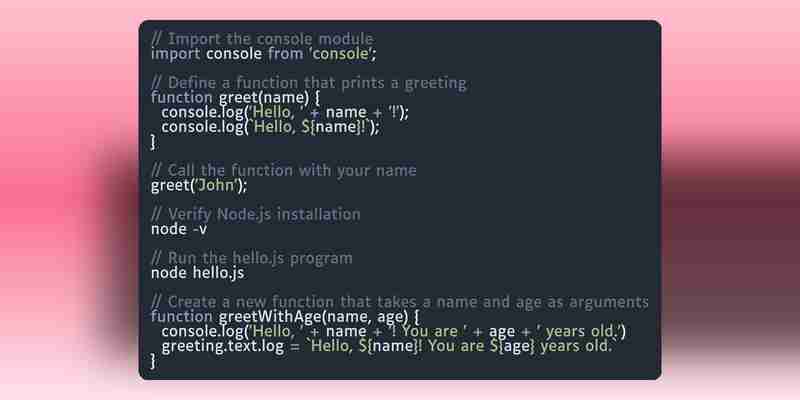This screenshot has width=800, height=400.
Task: Click the 'node -v' command line
Action: [x=179, y=229]
